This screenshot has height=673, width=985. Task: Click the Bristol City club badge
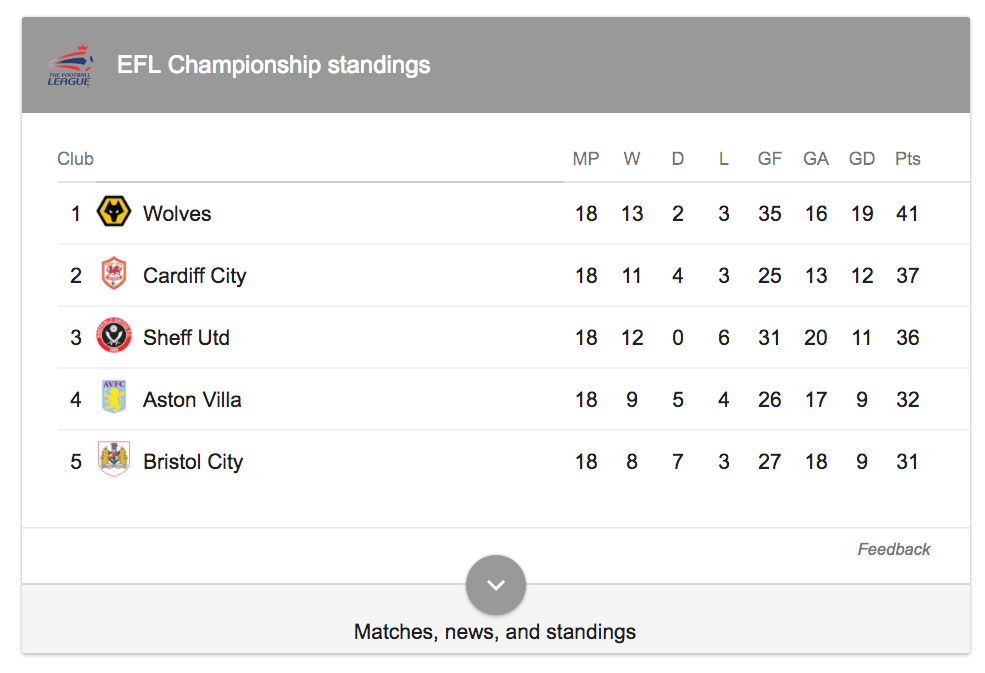coord(113,461)
